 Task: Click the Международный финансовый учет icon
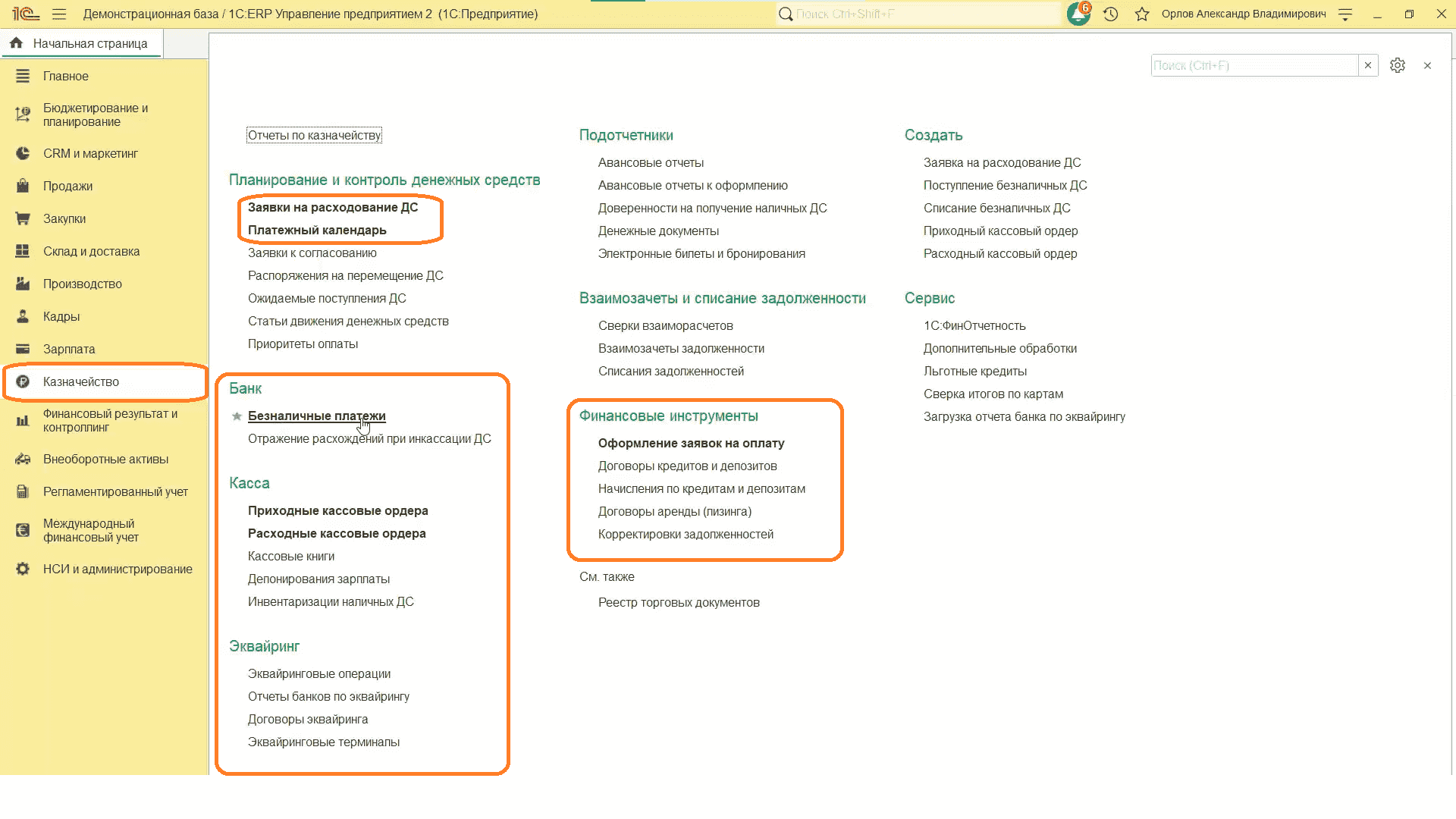(x=23, y=530)
